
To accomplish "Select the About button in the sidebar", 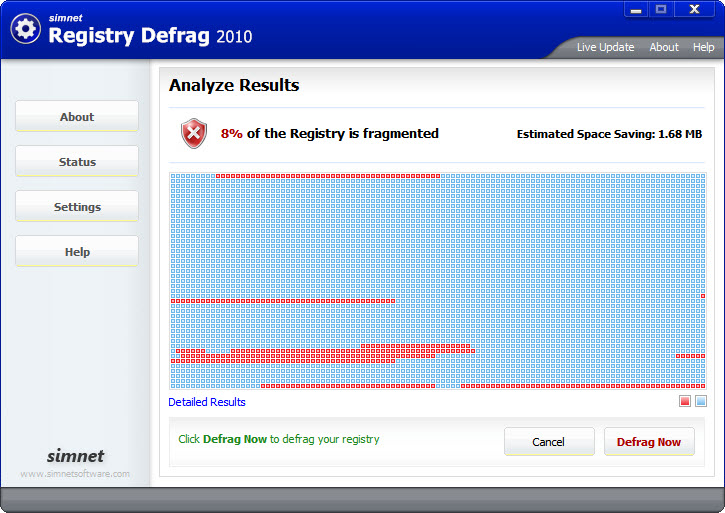I will (77, 117).
